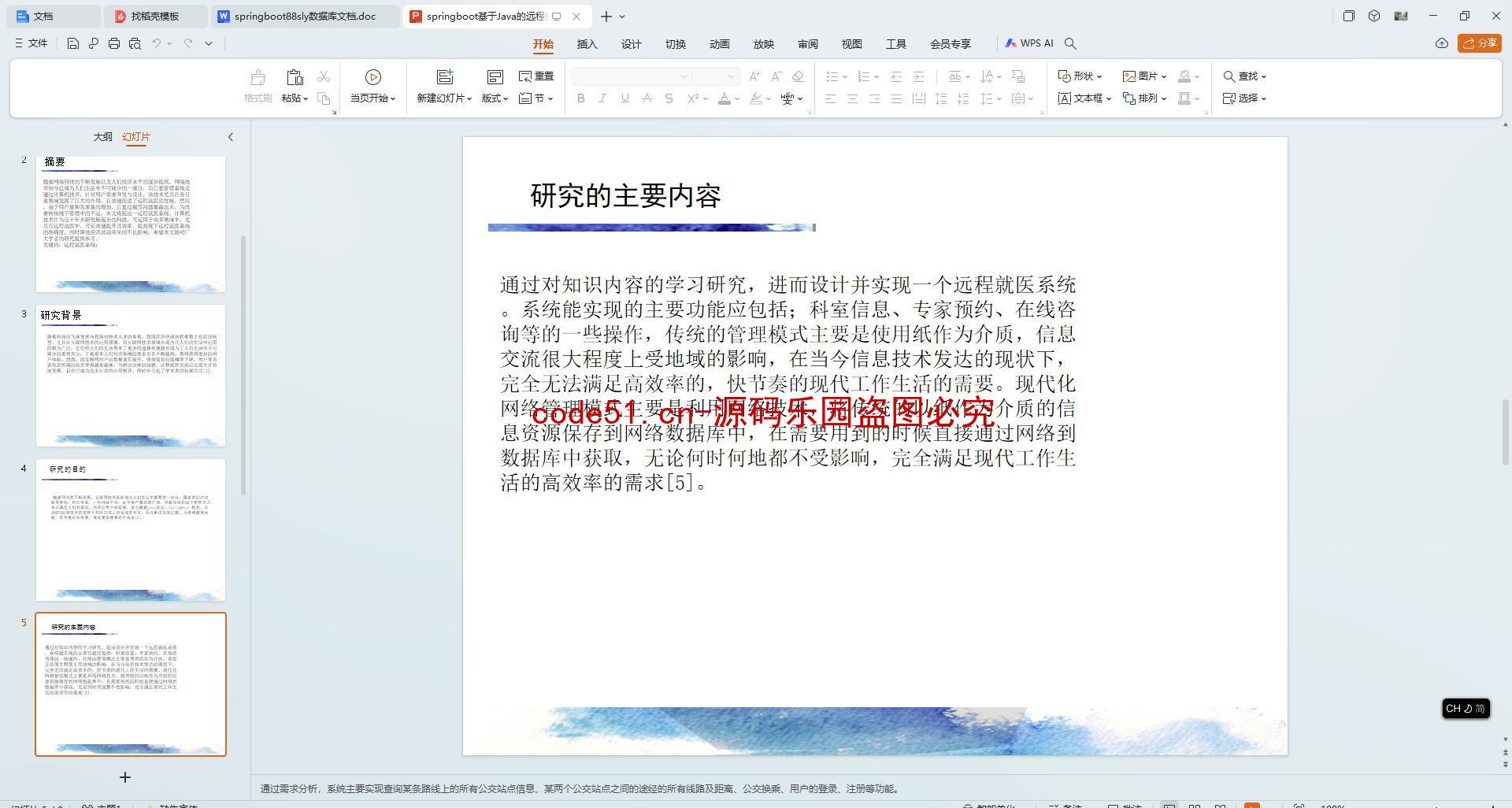Click the Cut scissors icon

pos(324,76)
